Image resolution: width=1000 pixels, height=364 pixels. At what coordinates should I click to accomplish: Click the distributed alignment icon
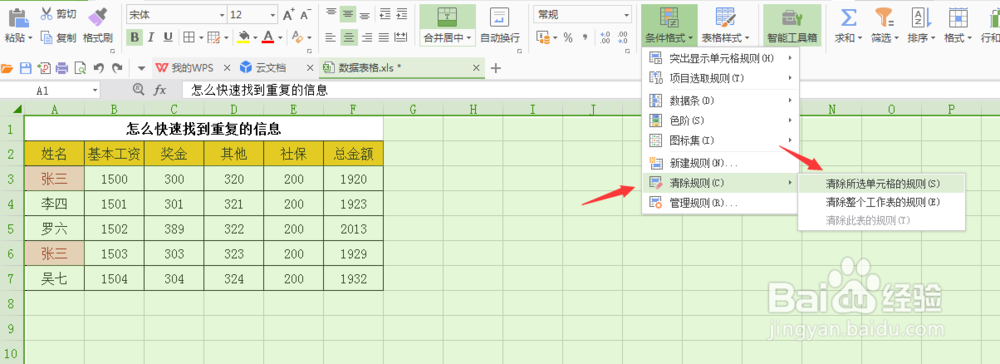pos(401,38)
